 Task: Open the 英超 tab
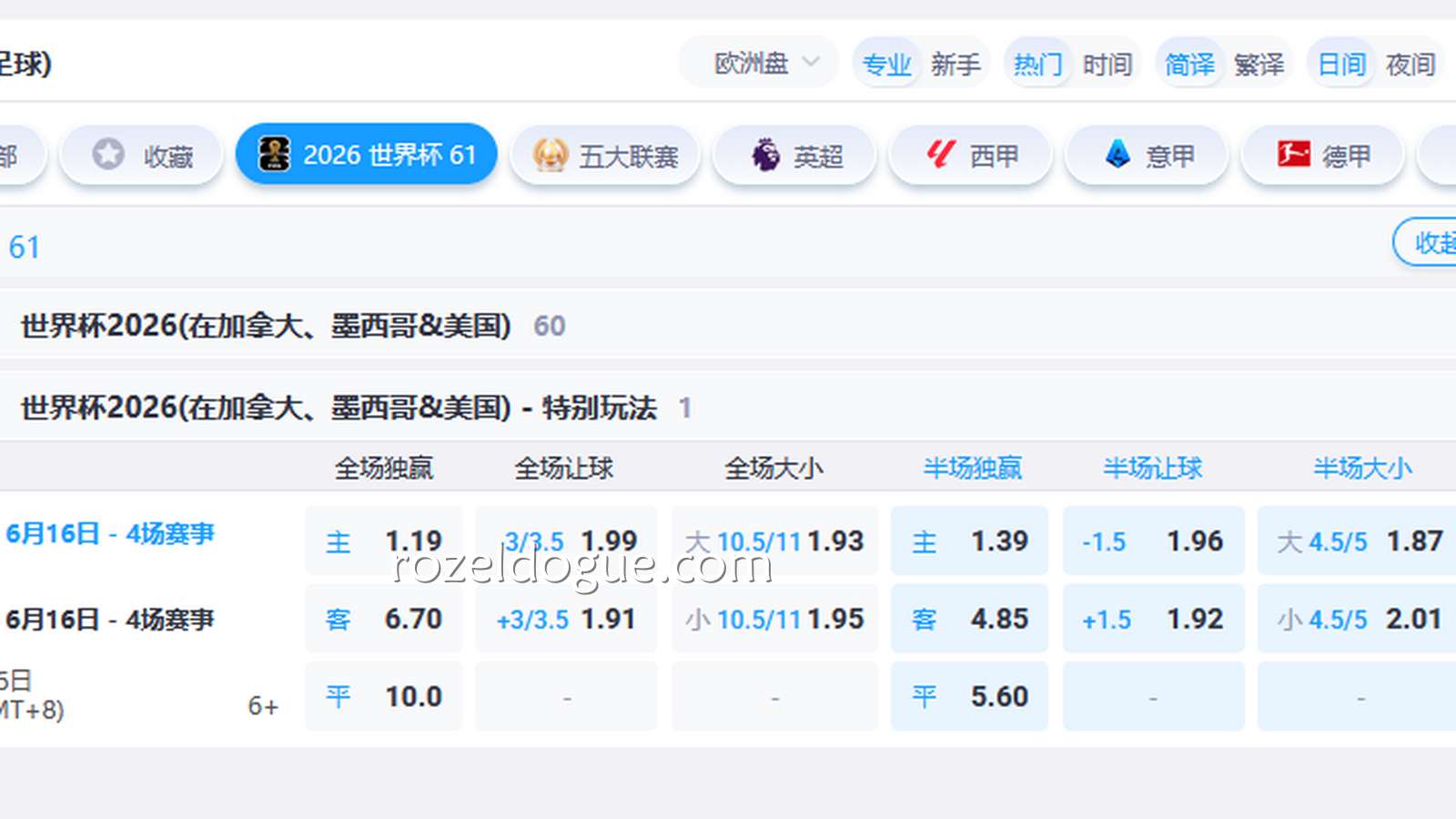[794, 156]
